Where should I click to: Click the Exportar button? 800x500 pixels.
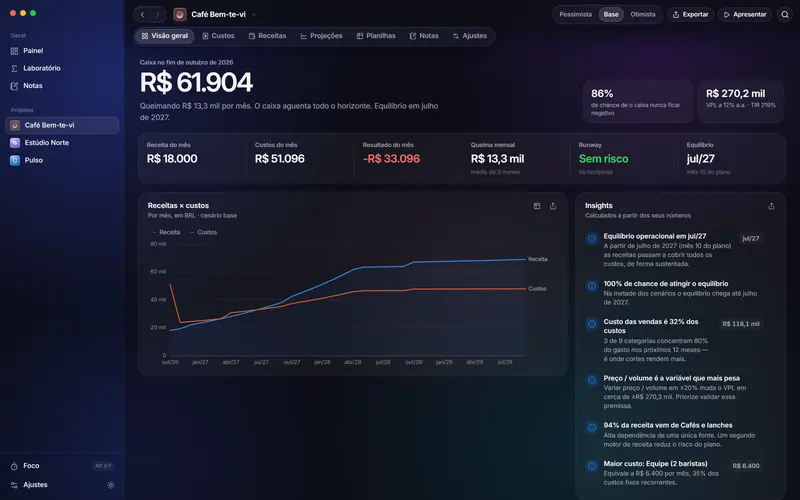click(690, 14)
